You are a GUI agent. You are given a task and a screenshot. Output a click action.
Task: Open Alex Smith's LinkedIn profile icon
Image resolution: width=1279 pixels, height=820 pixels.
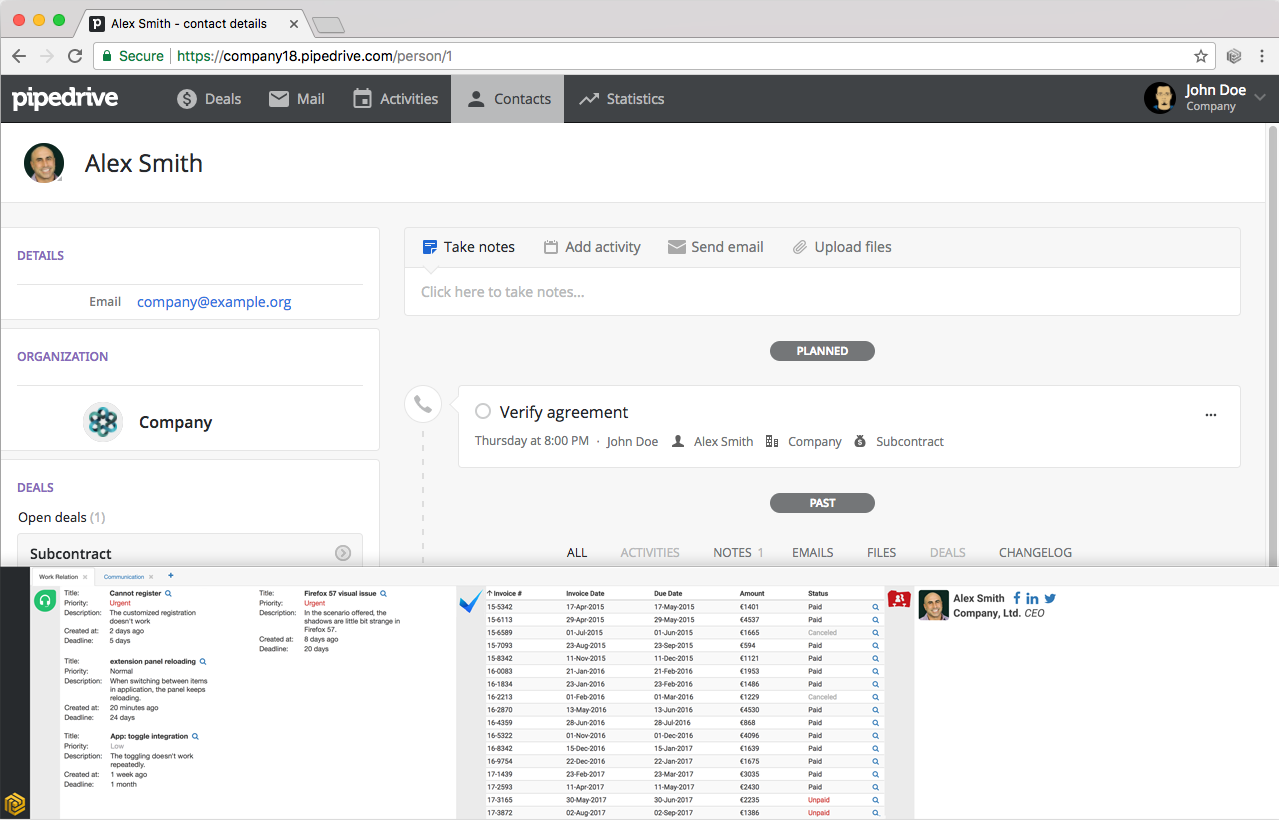click(x=1032, y=598)
